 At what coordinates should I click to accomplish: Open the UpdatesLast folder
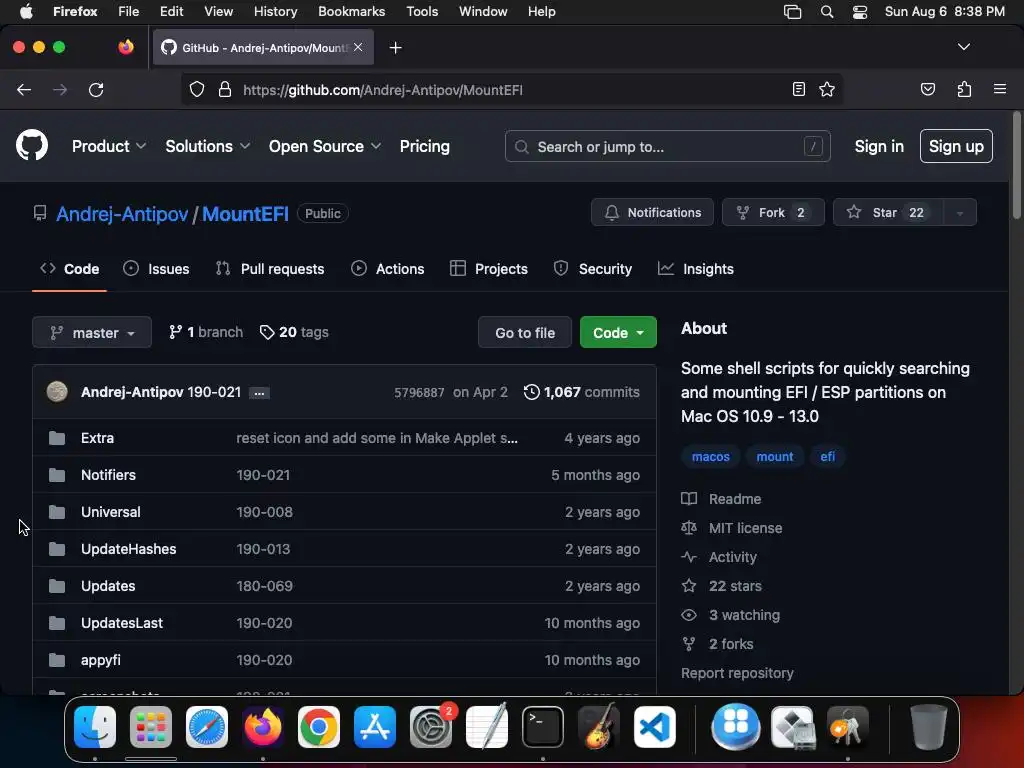[x=122, y=623]
